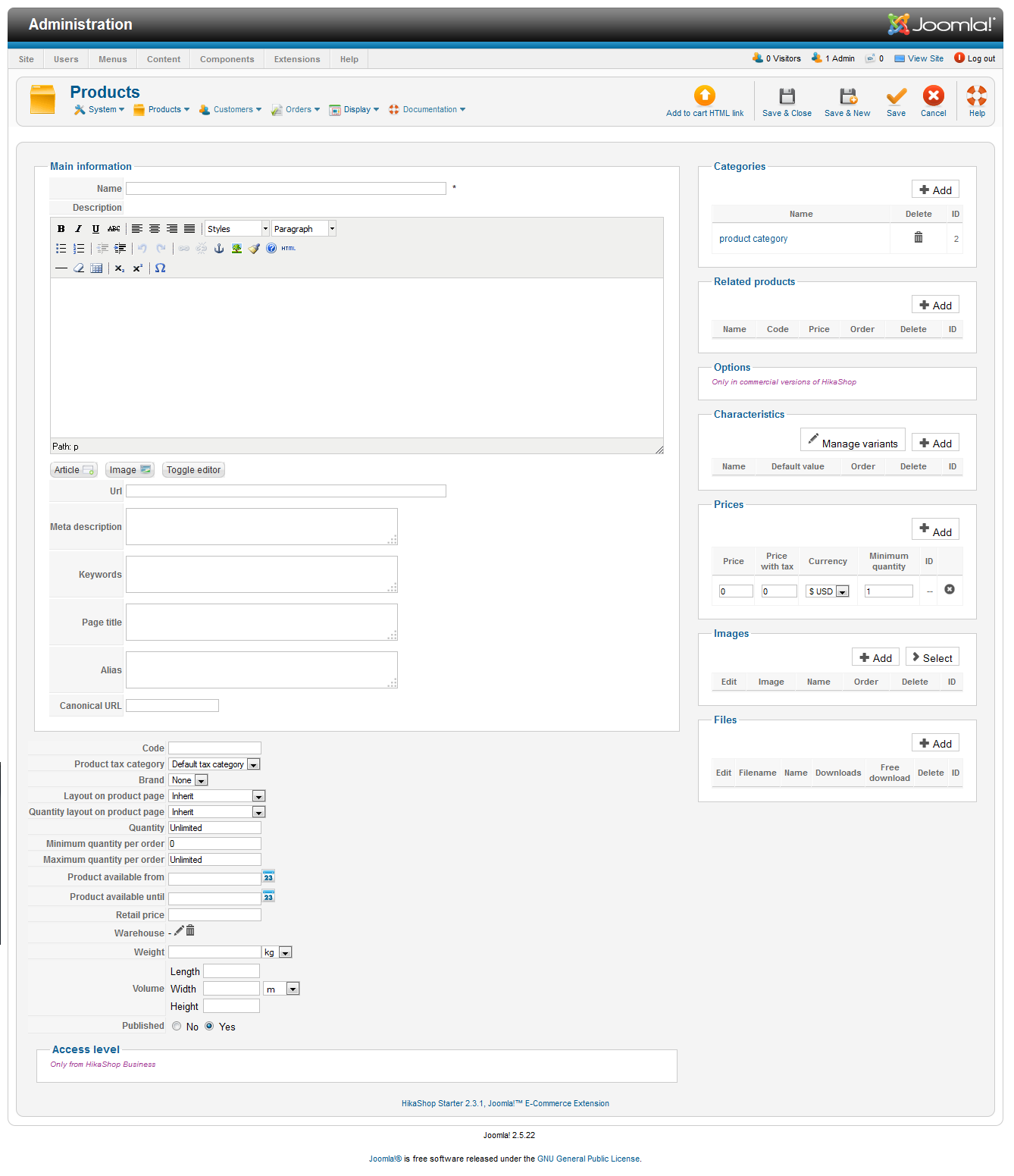Align description text to the right
The height and width of the screenshot is (1176, 1014).
[172, 229]
